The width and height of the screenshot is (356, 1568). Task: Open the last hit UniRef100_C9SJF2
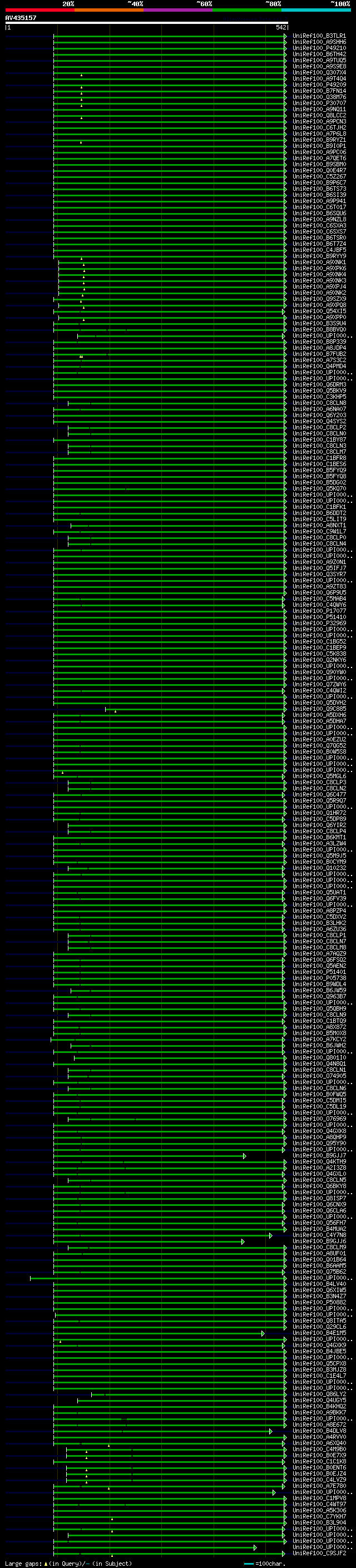tap(319, 1554)
